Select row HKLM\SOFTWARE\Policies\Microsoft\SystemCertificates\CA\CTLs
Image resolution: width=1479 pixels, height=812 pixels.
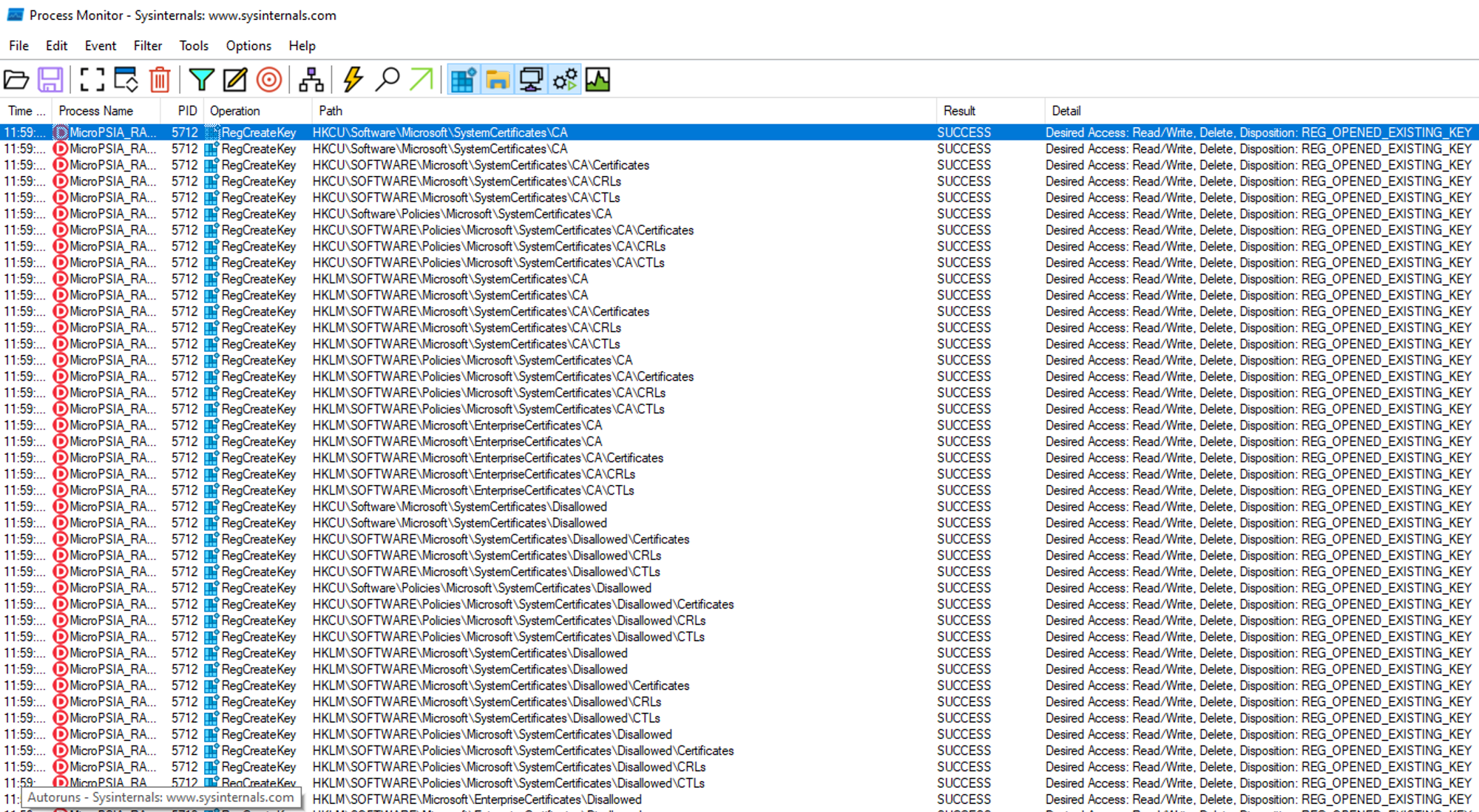pyautogui.click(x=739, y=409)
